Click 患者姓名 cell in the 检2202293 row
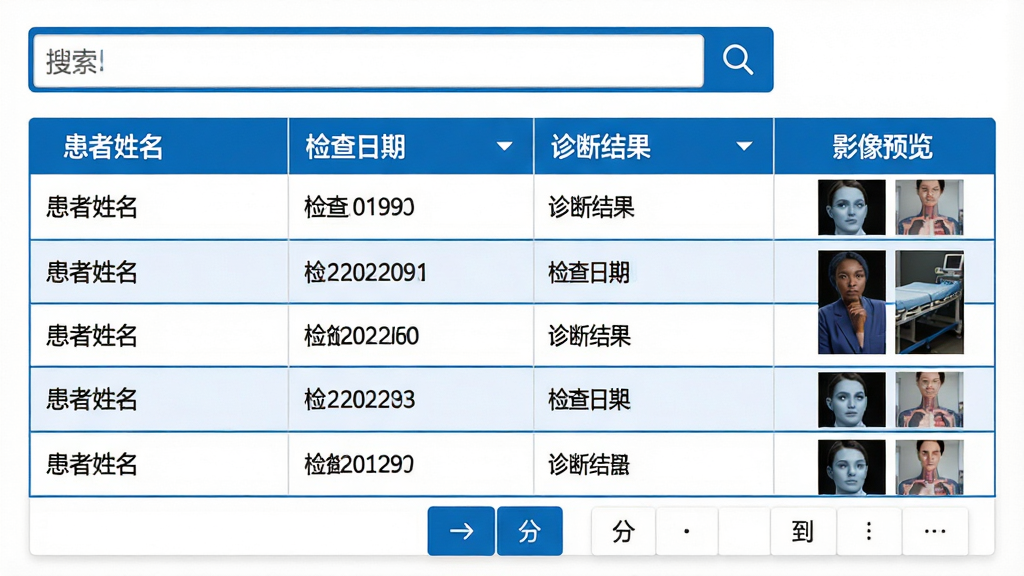The height and width of the screenshot is (576, 1024). pyautogui.click(x=159, y=399)
